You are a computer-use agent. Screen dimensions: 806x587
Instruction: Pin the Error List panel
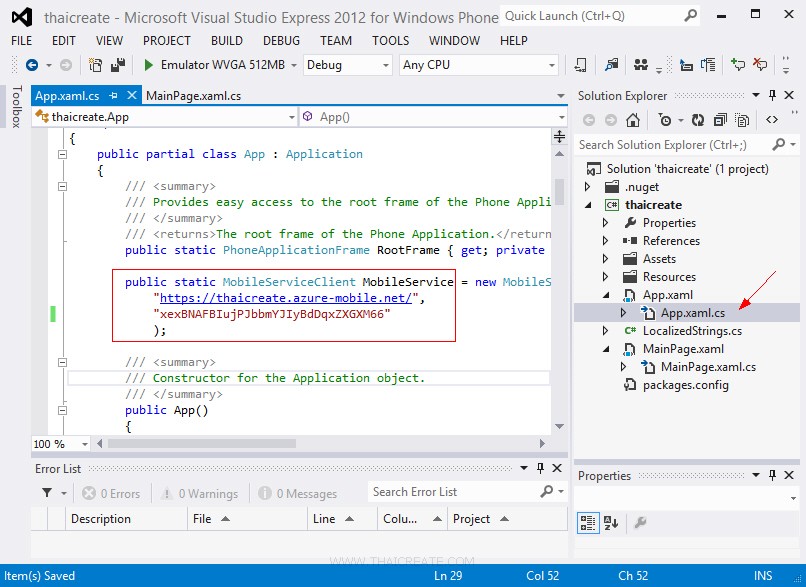click(x=540, y=468)
